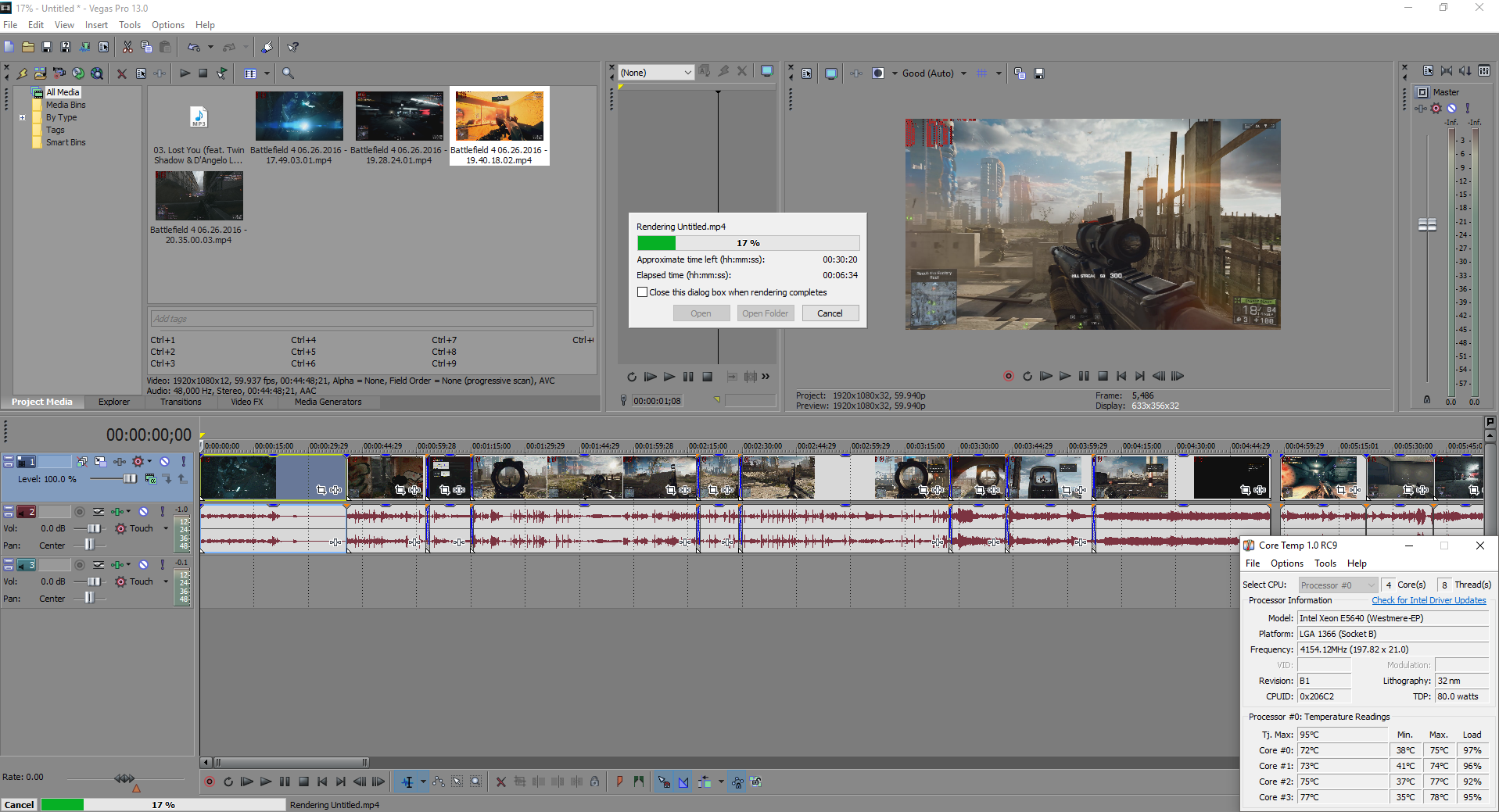Open Options menu in Core Temp window

click(1286, 563)
